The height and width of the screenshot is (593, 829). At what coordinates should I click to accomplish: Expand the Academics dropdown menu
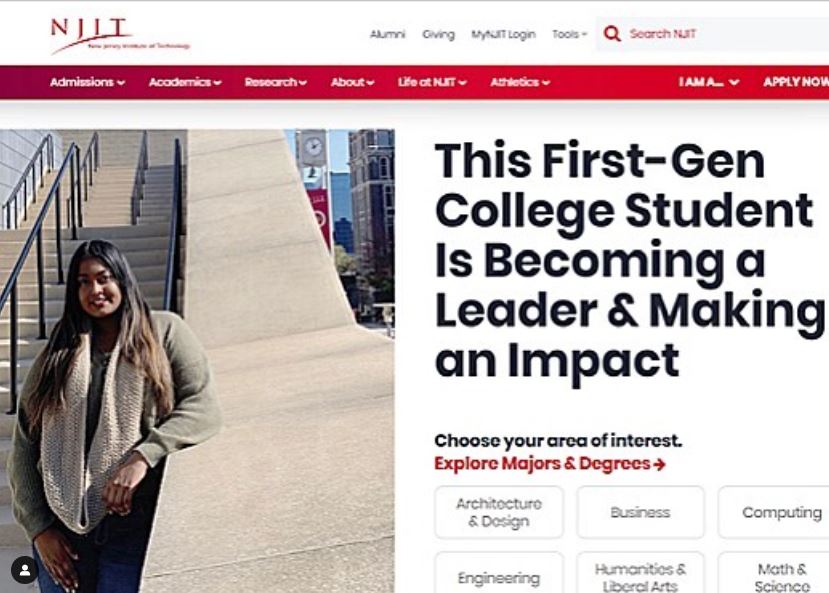(186, 82)
